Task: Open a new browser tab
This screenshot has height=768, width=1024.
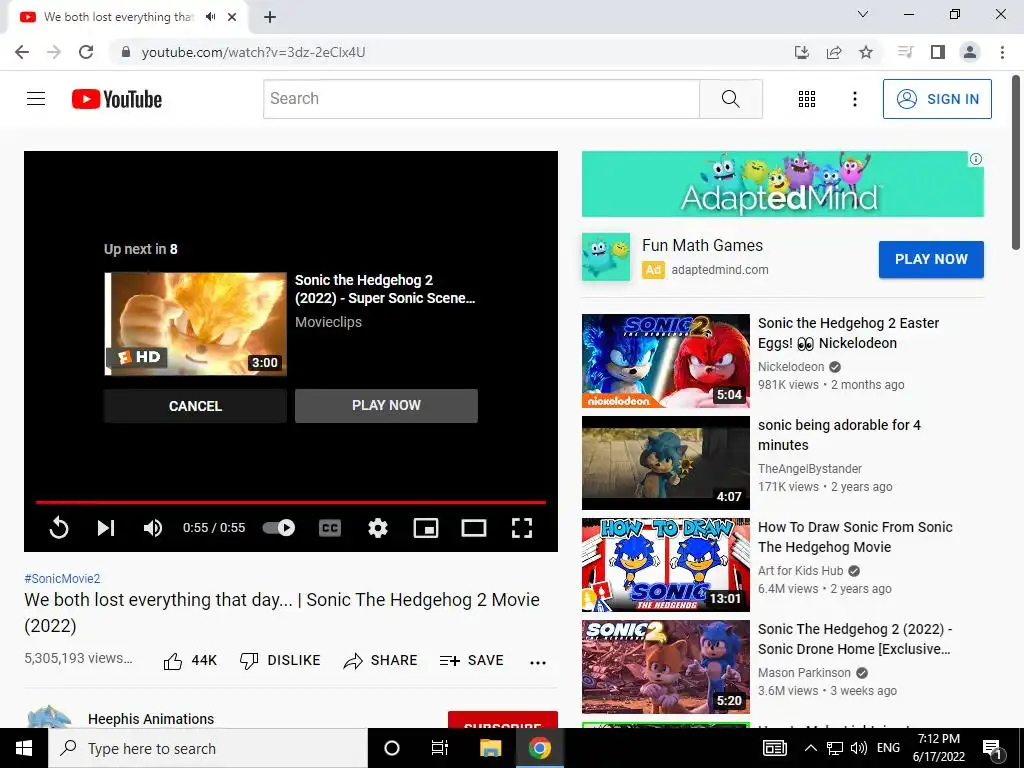Action: click(270, 18)
